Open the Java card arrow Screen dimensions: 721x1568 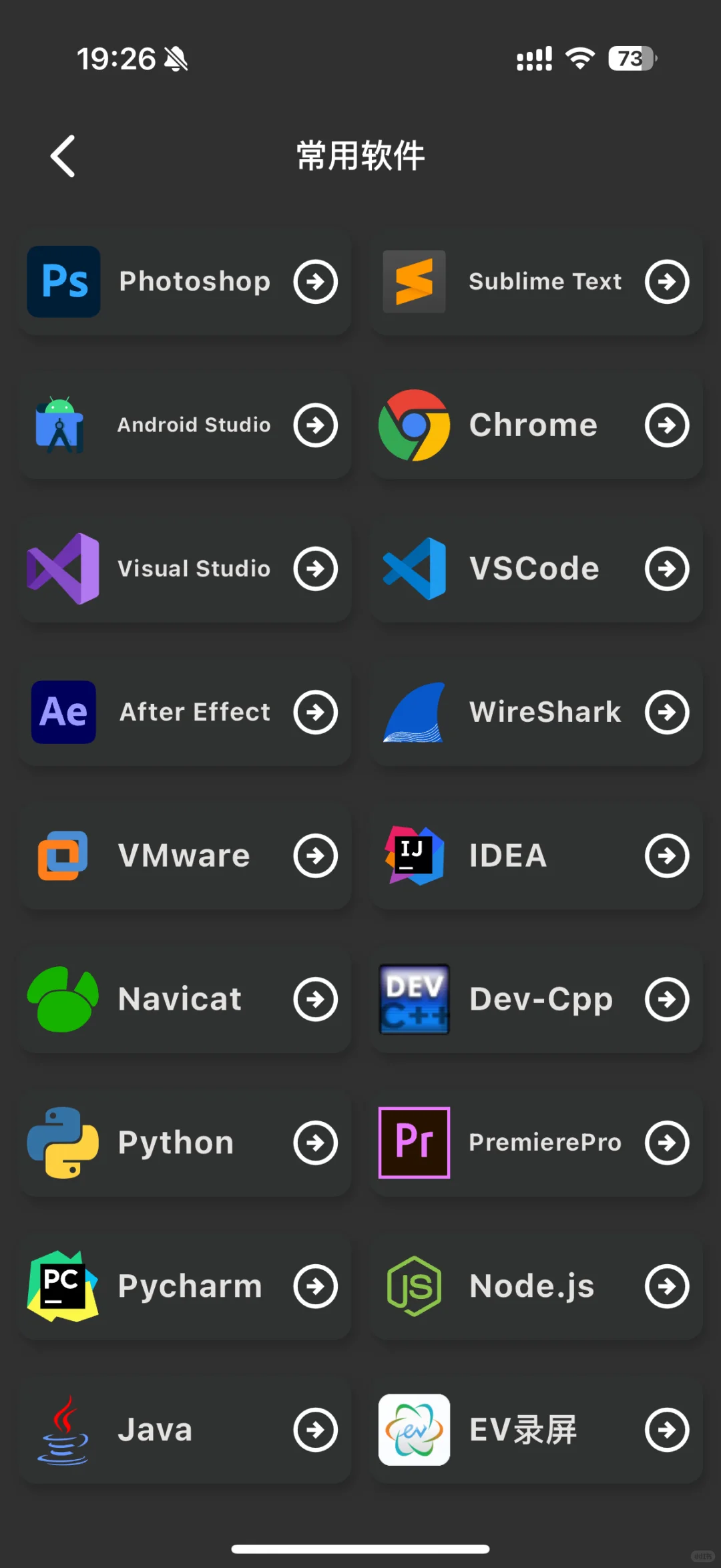point(315,1430)
